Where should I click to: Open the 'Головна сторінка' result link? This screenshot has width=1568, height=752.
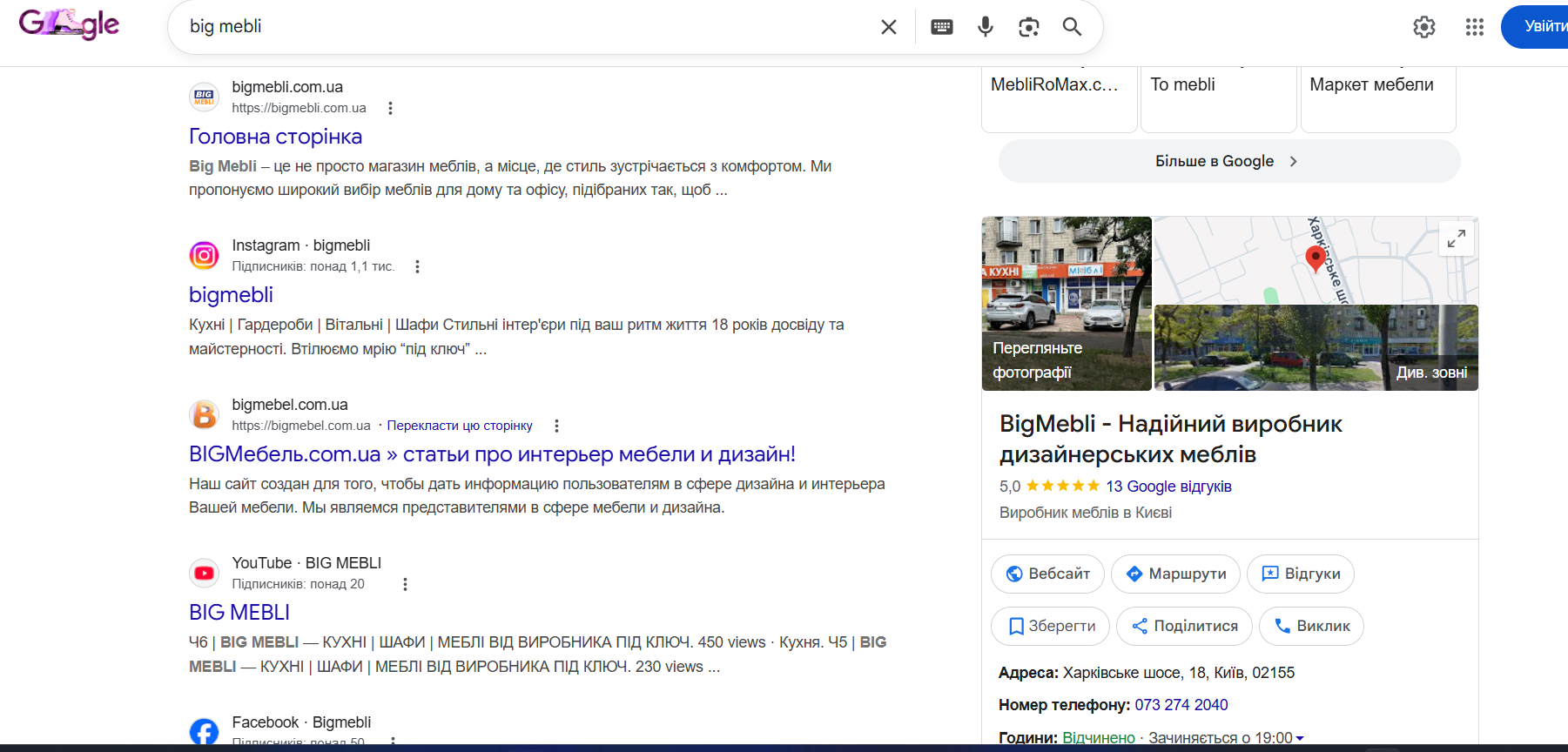275,137
